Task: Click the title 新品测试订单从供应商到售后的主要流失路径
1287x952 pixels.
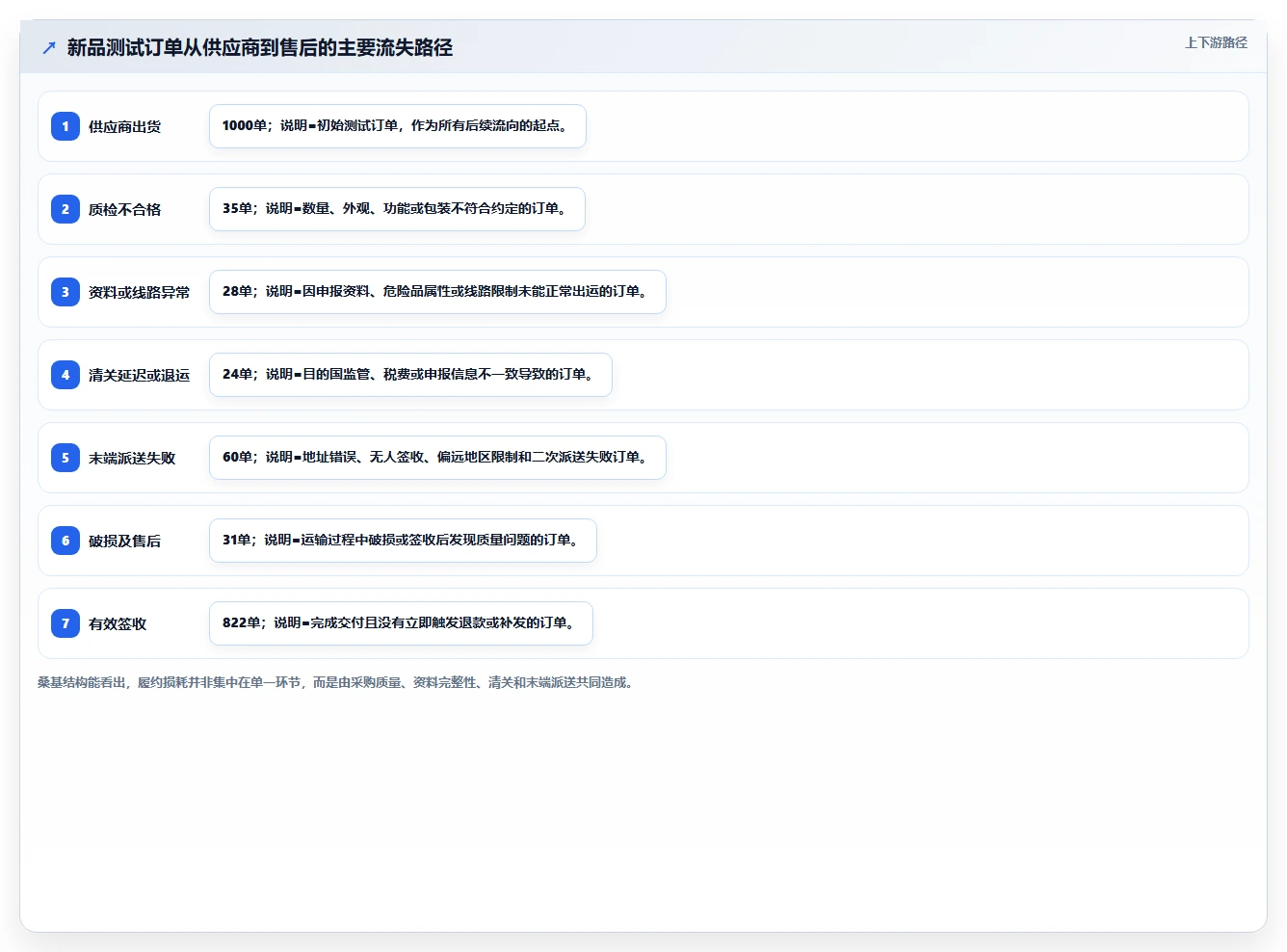Action: (260, 47)
